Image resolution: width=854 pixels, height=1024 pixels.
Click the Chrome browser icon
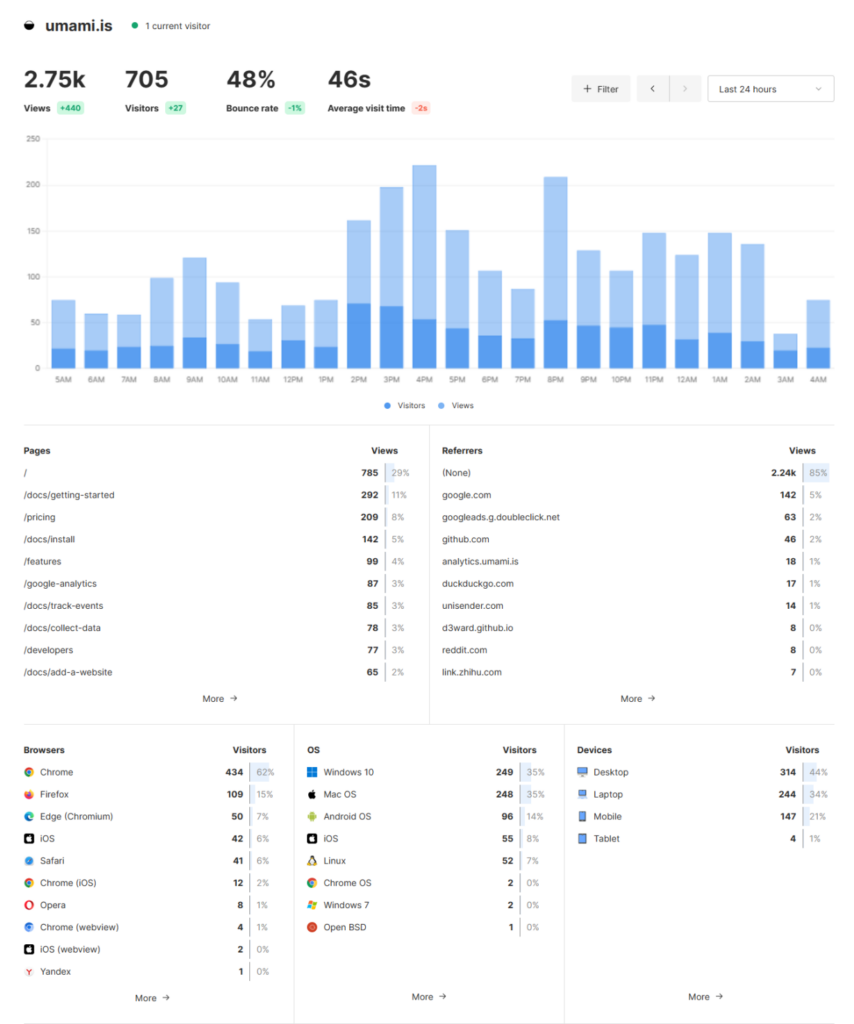coord(29,772)
